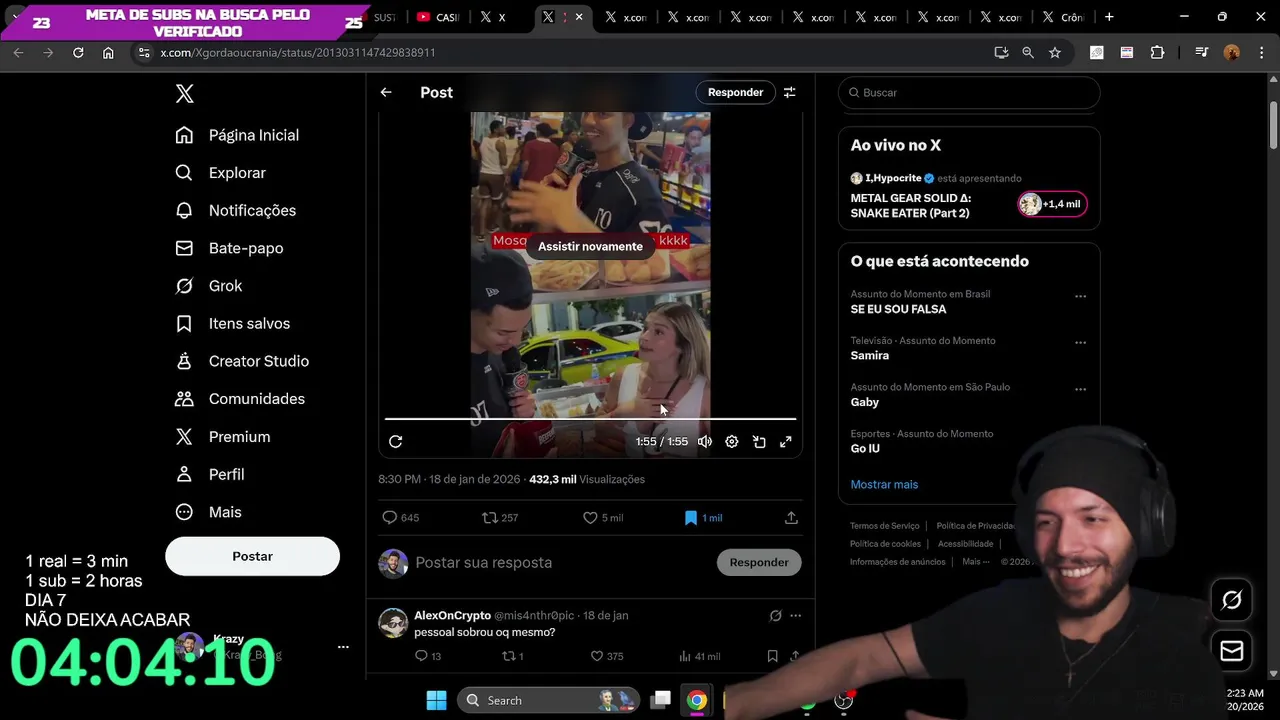Click the Postar button
This screenshot has height=720, width=1280.
click(x=252, y=556)
